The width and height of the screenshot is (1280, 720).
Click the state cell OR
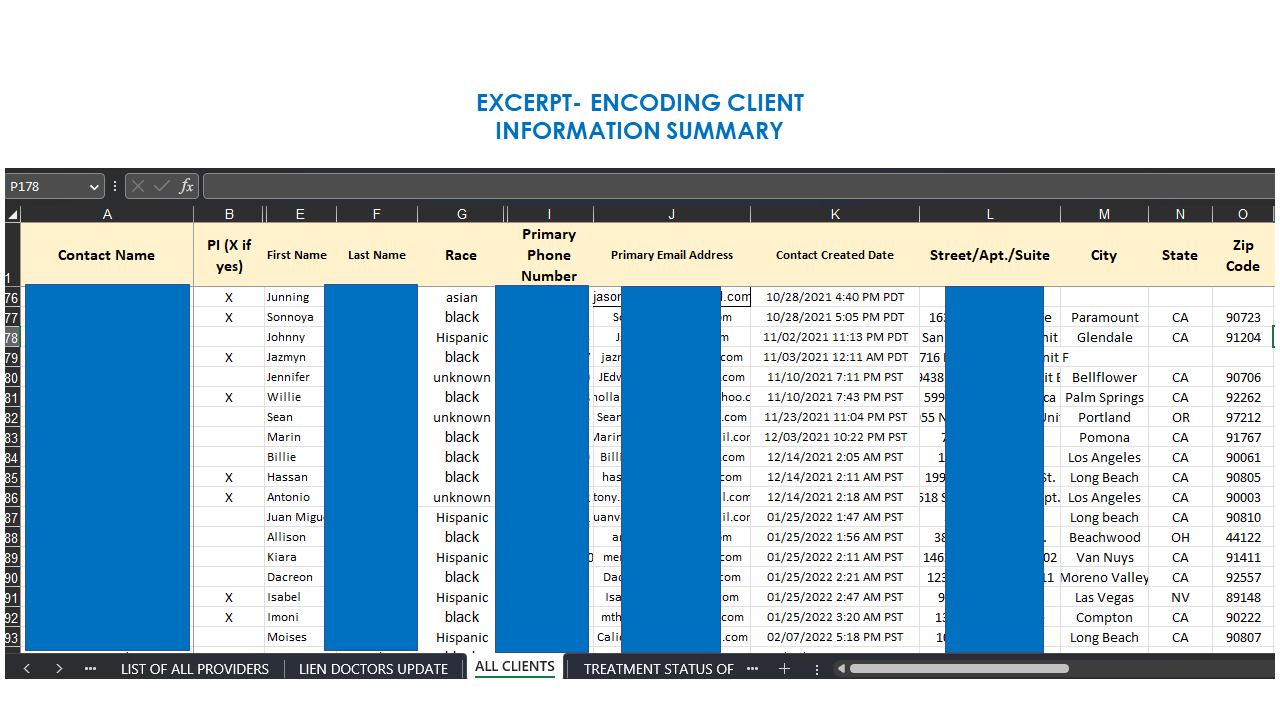coord(1180,417)
